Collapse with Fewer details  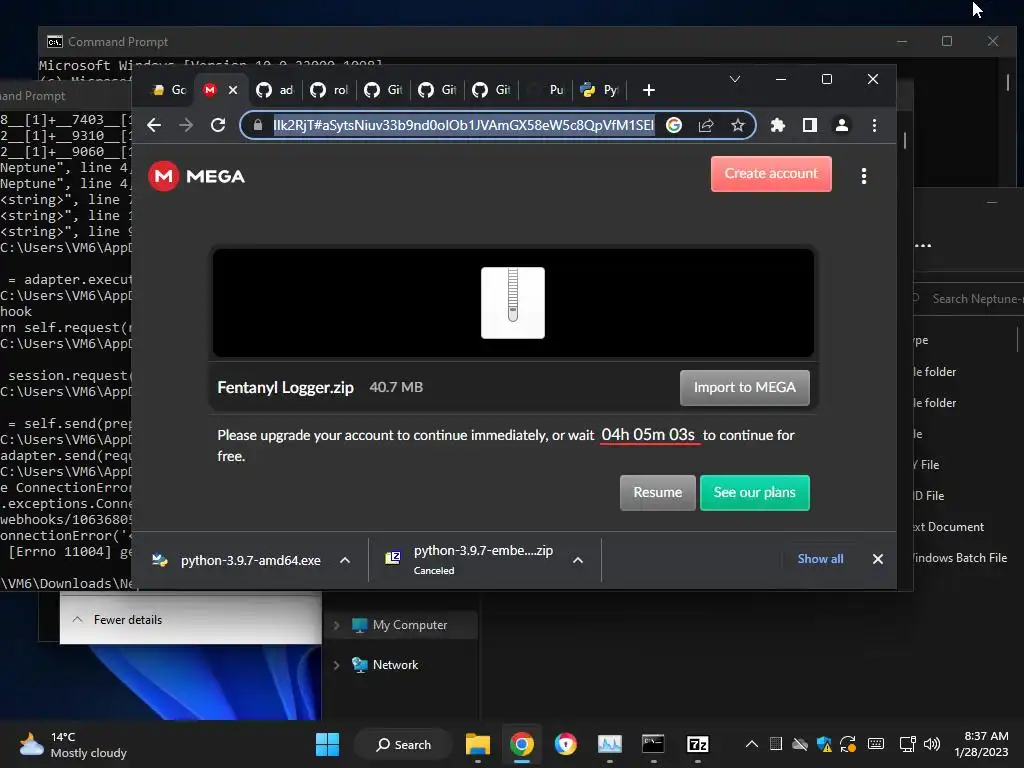[118, 620]
